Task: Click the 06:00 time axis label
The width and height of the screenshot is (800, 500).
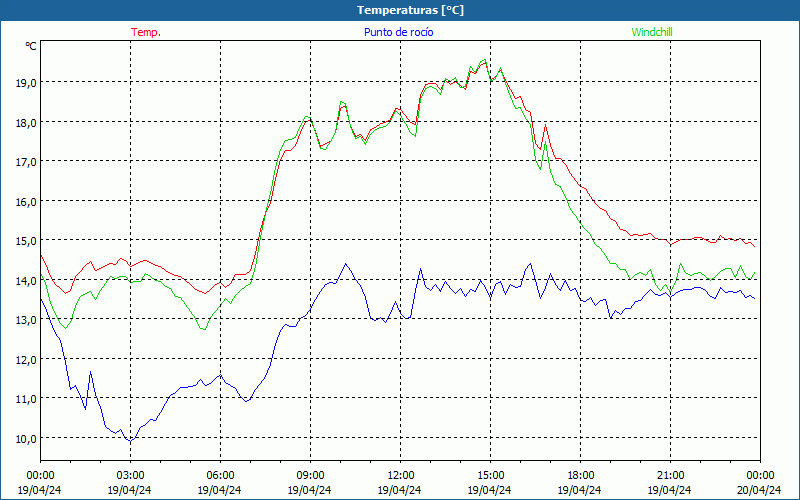Action: 220,476
